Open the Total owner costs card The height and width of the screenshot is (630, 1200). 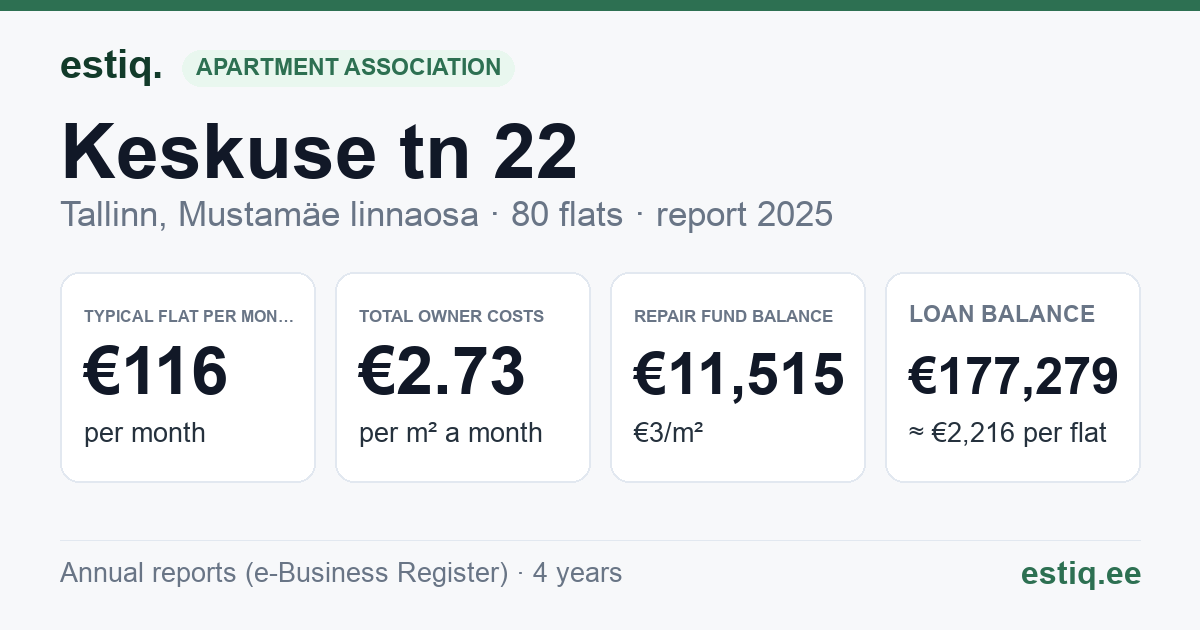[463, 377]
